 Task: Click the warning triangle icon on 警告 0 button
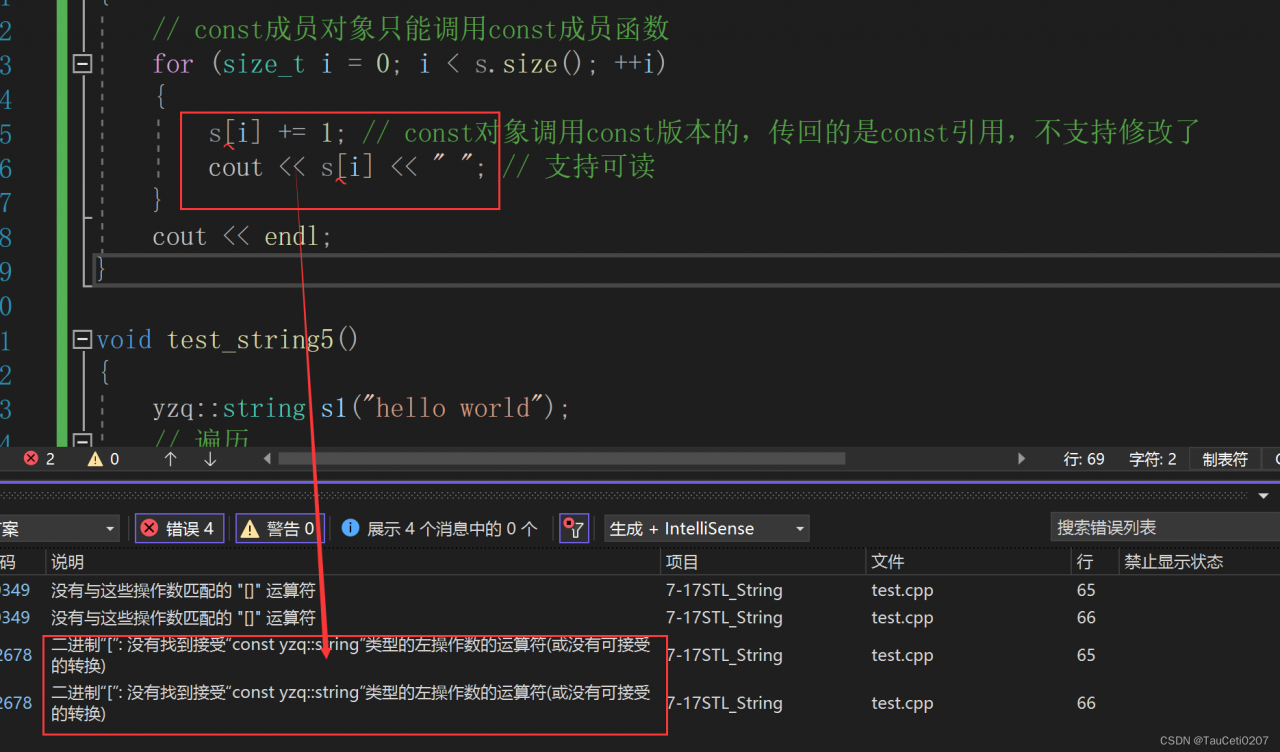click(251, 528)
